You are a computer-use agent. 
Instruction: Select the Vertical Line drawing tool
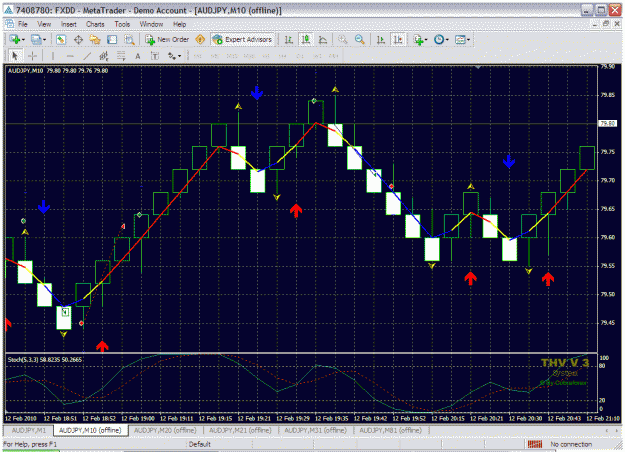[x=53, y=56]
